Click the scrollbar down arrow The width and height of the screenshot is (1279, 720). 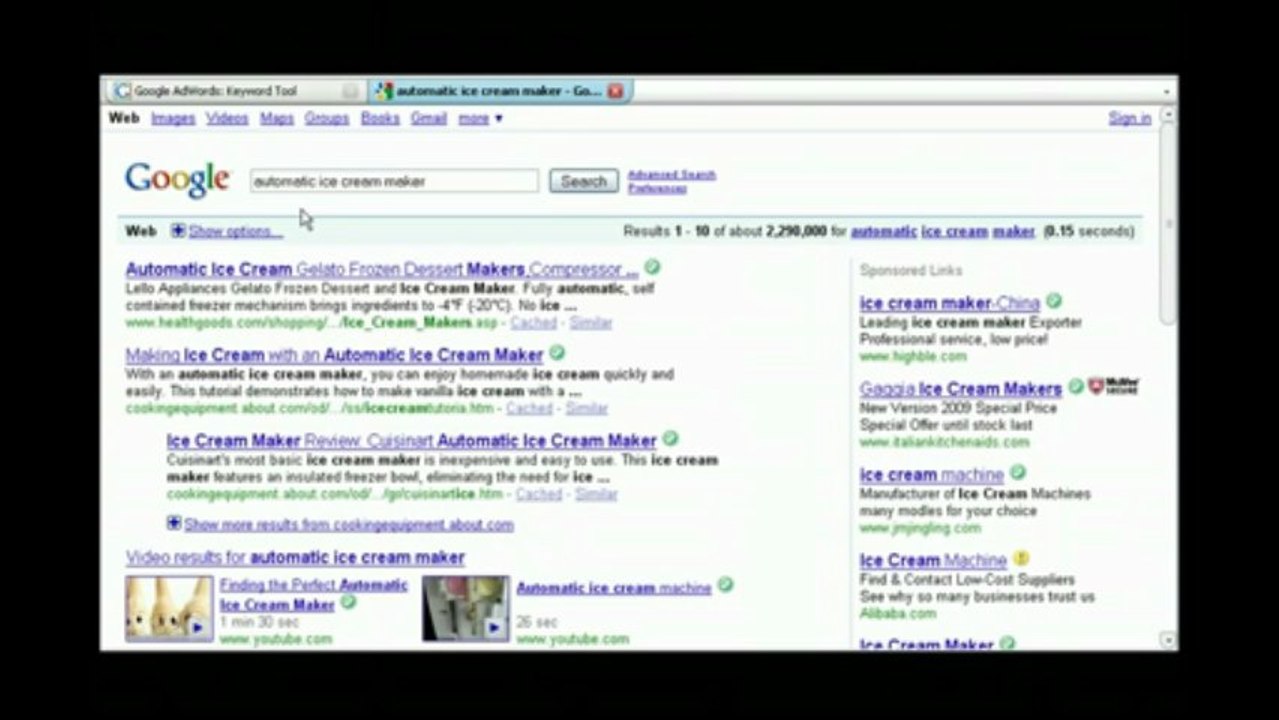coord(1168,639)
